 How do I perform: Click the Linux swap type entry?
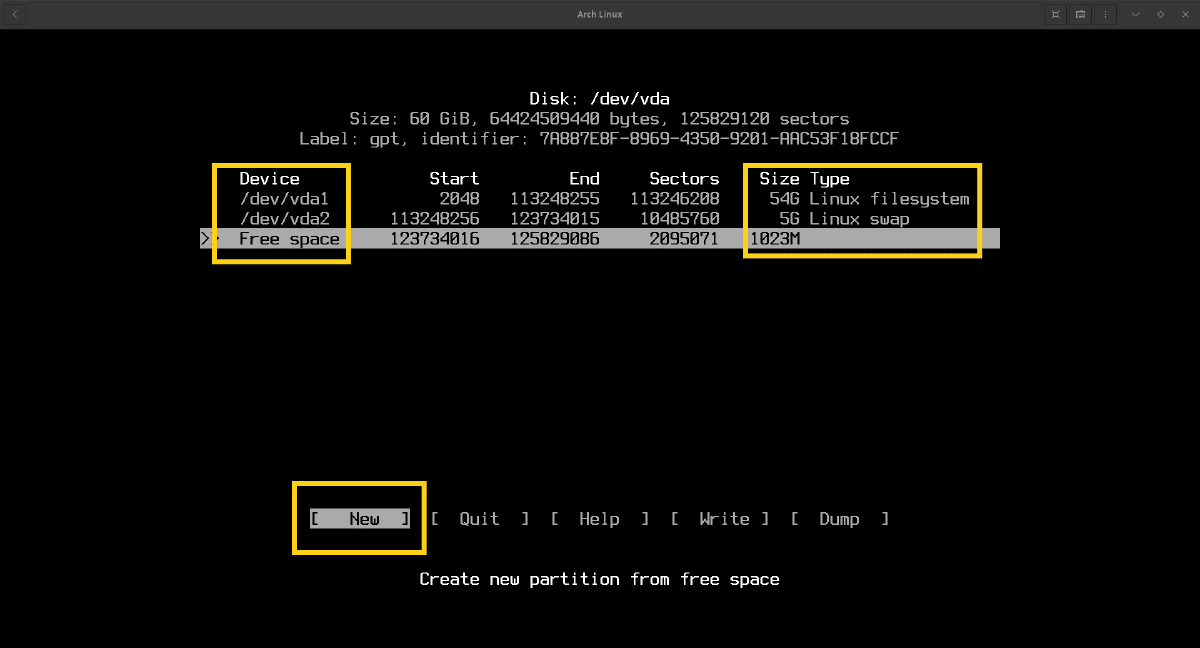pos(859,219)
